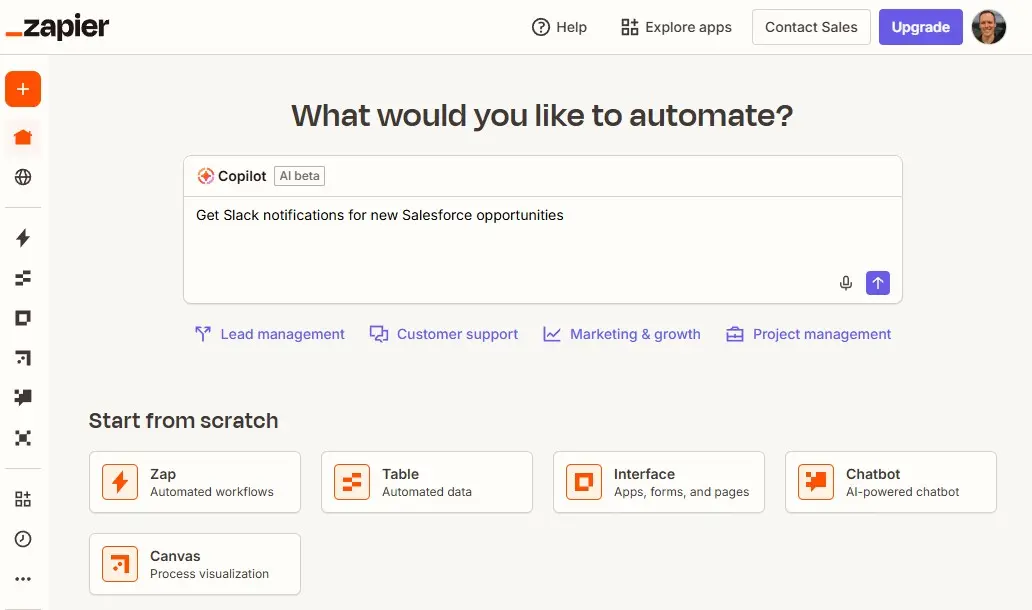Select the Lead management suggestion
1032x610 pixels.
(x=270, y=334)
